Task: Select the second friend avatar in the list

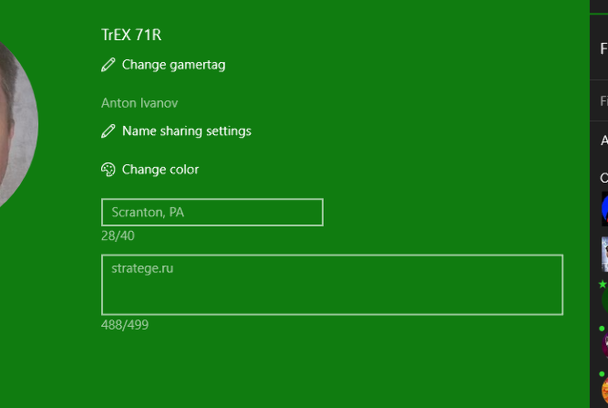Action: (x=604, y=254)
